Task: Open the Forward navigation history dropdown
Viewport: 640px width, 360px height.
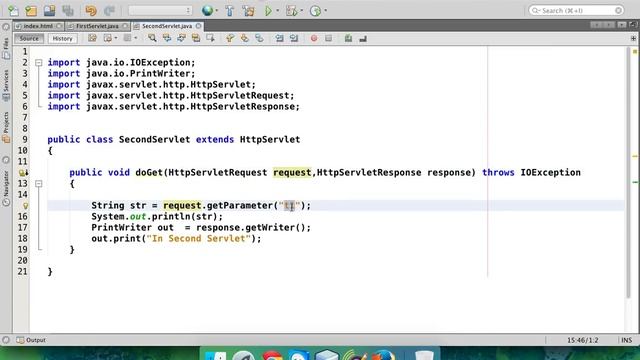Action: tap(136, 38)
